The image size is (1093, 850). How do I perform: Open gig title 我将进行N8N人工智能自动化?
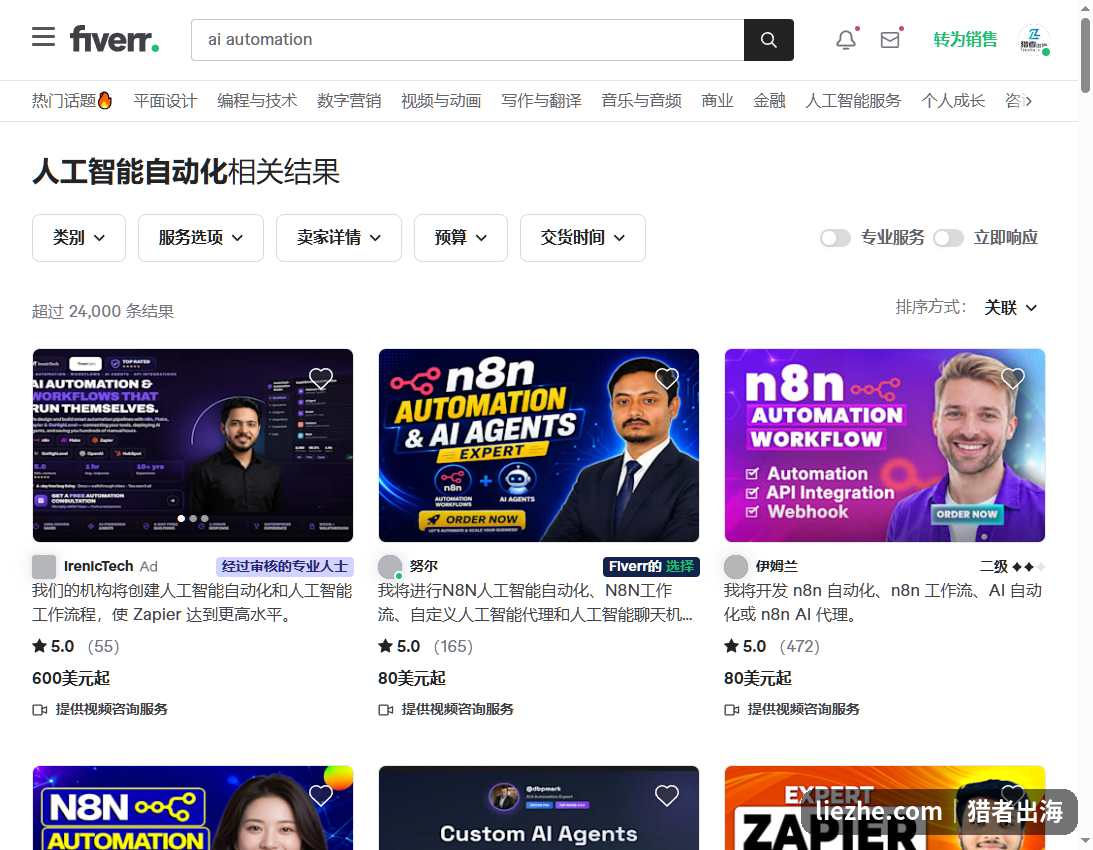535,602
